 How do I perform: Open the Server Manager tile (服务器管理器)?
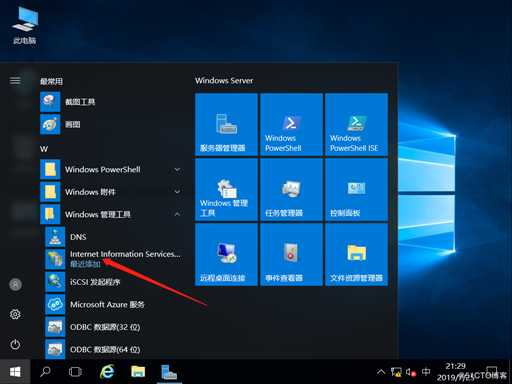pos(226,124)
